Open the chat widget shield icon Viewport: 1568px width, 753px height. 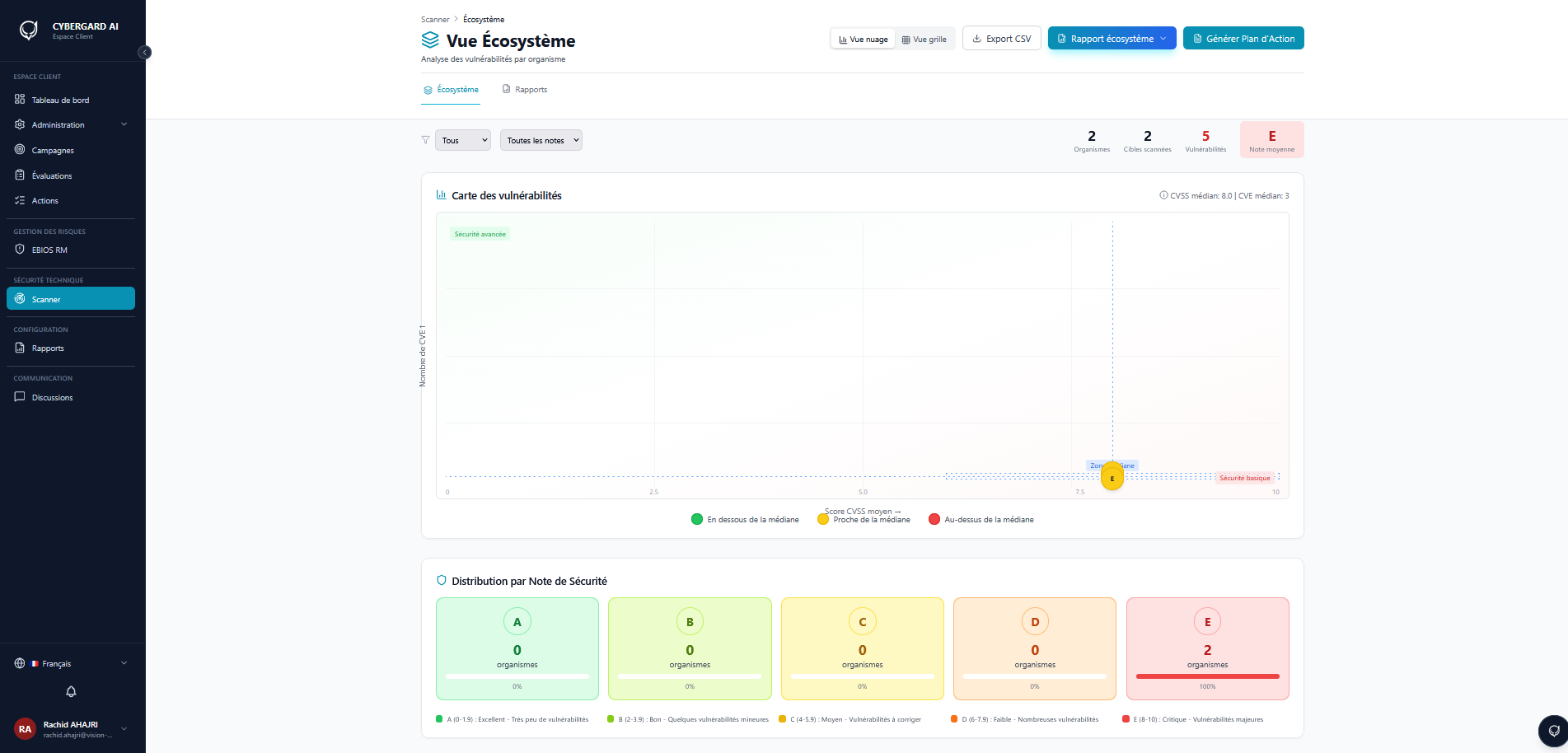click(x=1553, y=731)
